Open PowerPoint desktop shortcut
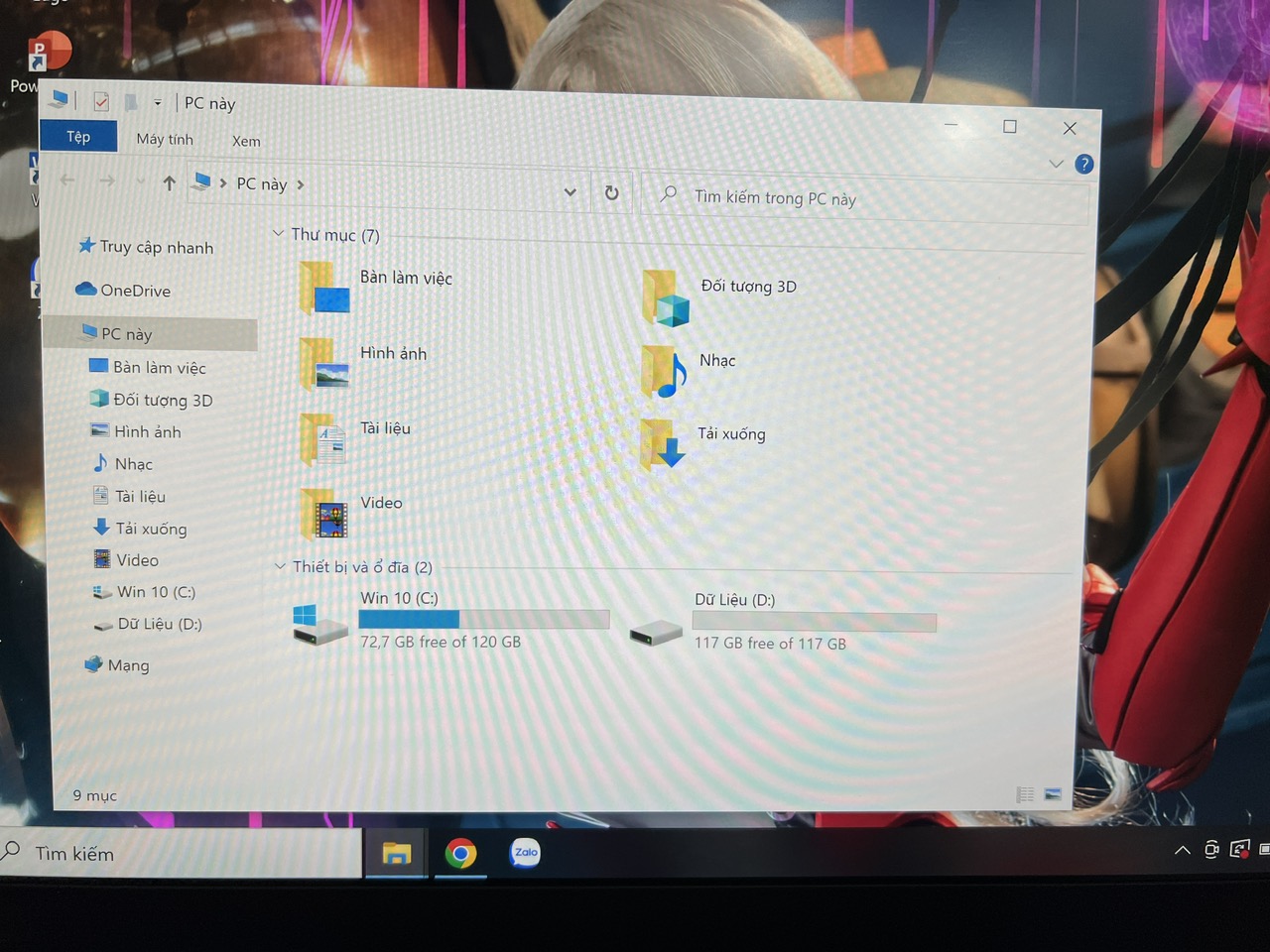1270x952 pixels. [x=49, y=52]
